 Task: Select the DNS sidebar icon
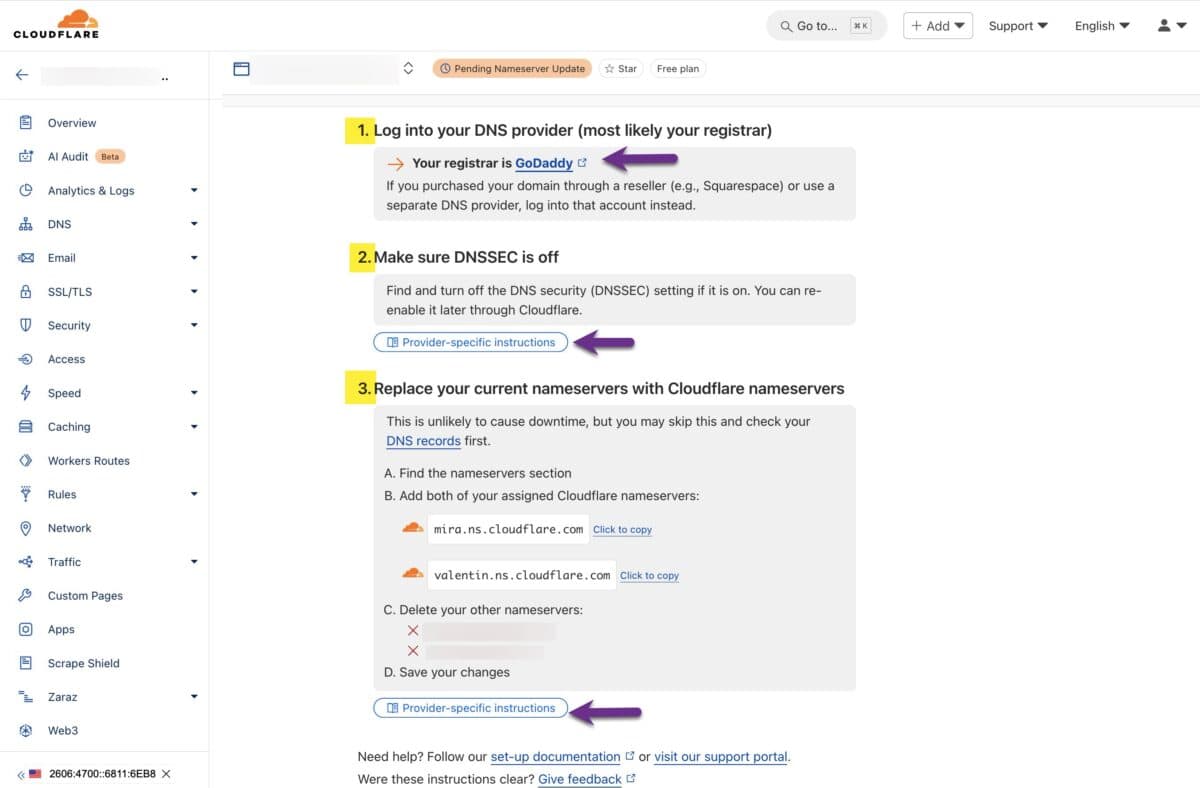pos(28,224)
